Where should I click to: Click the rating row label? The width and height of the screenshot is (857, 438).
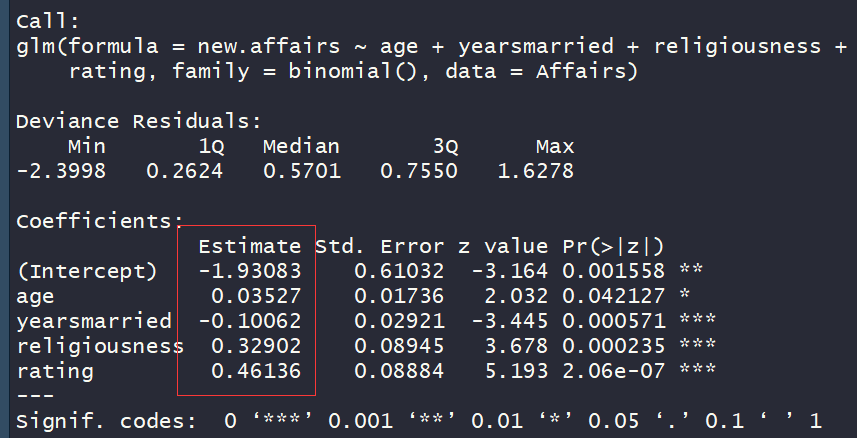(55, 371)
